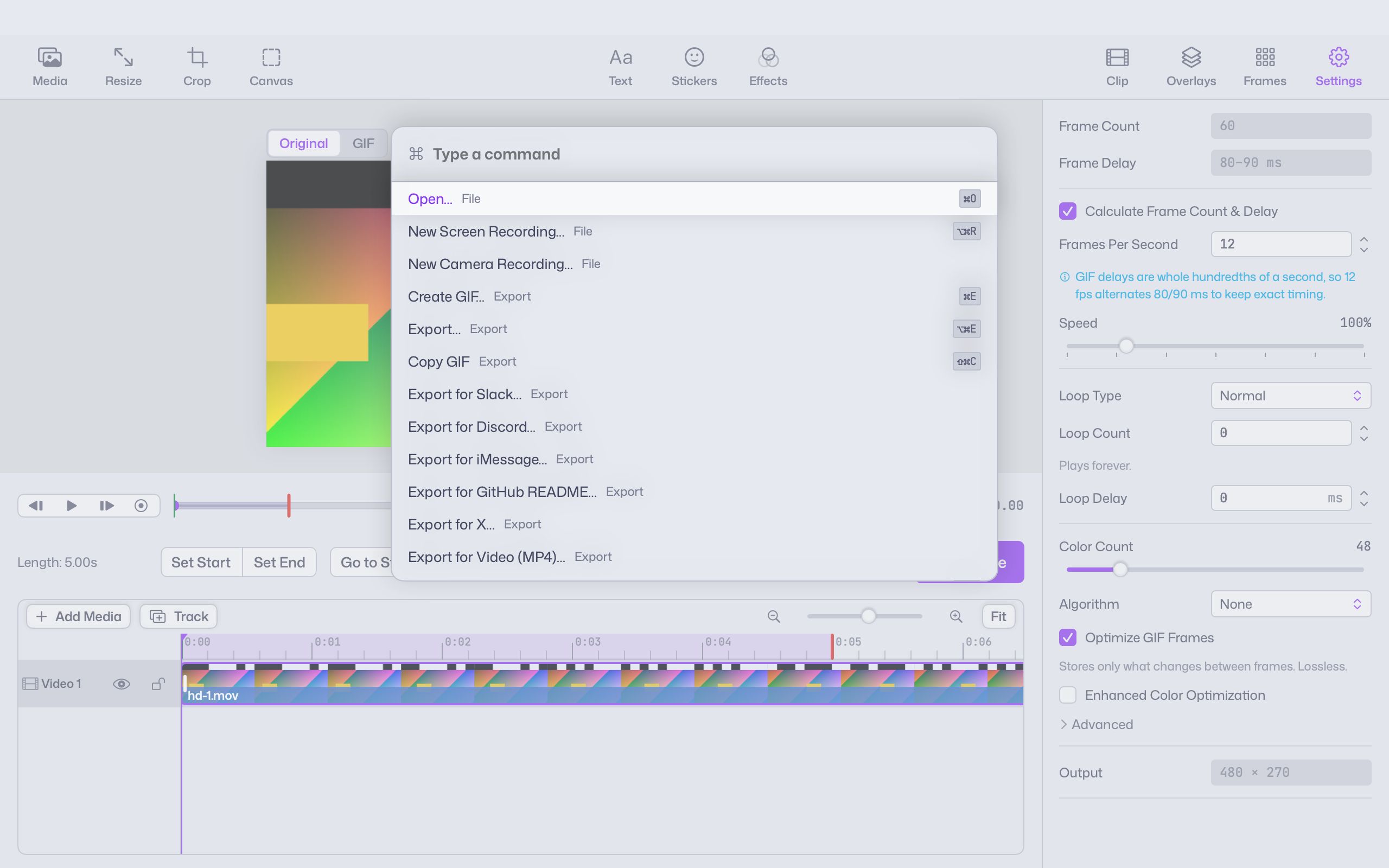Step forward one frame
Screen dimensions: 1389x868
click(x=107, y=506)
